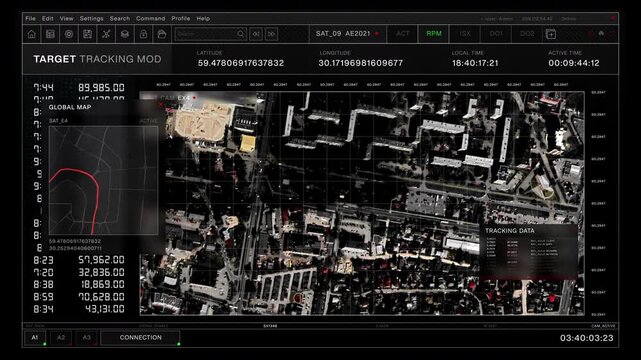Click the Global Map minimap thumbnail
Viewport: 641px width, 360px height.
point(103,180)
